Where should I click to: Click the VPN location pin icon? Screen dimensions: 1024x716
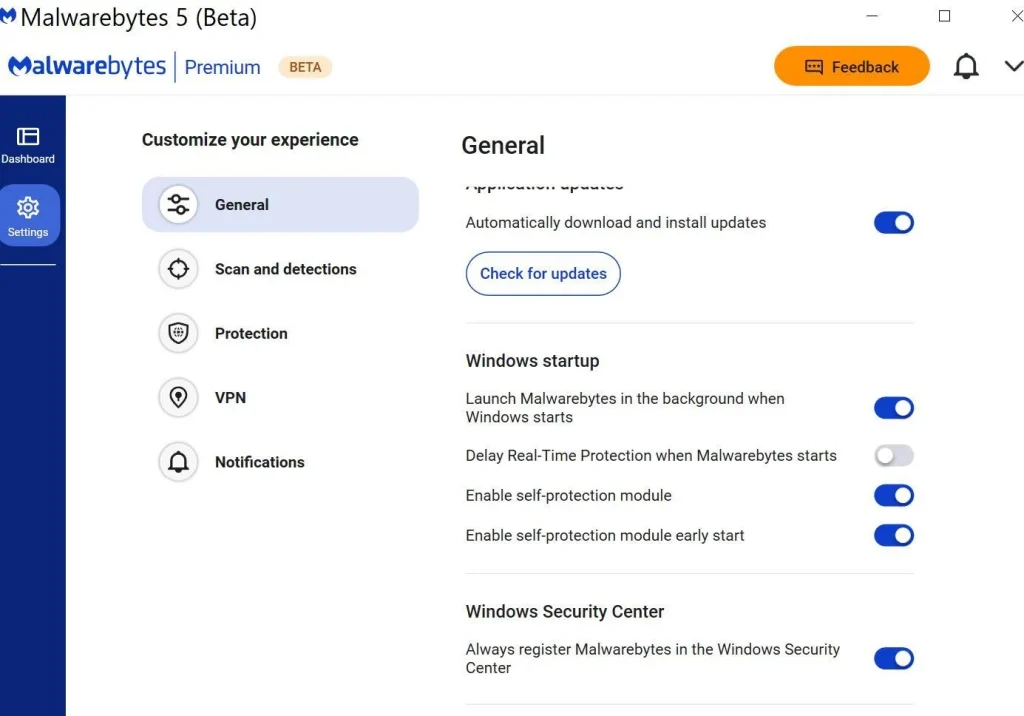click(x=178, y=397)
